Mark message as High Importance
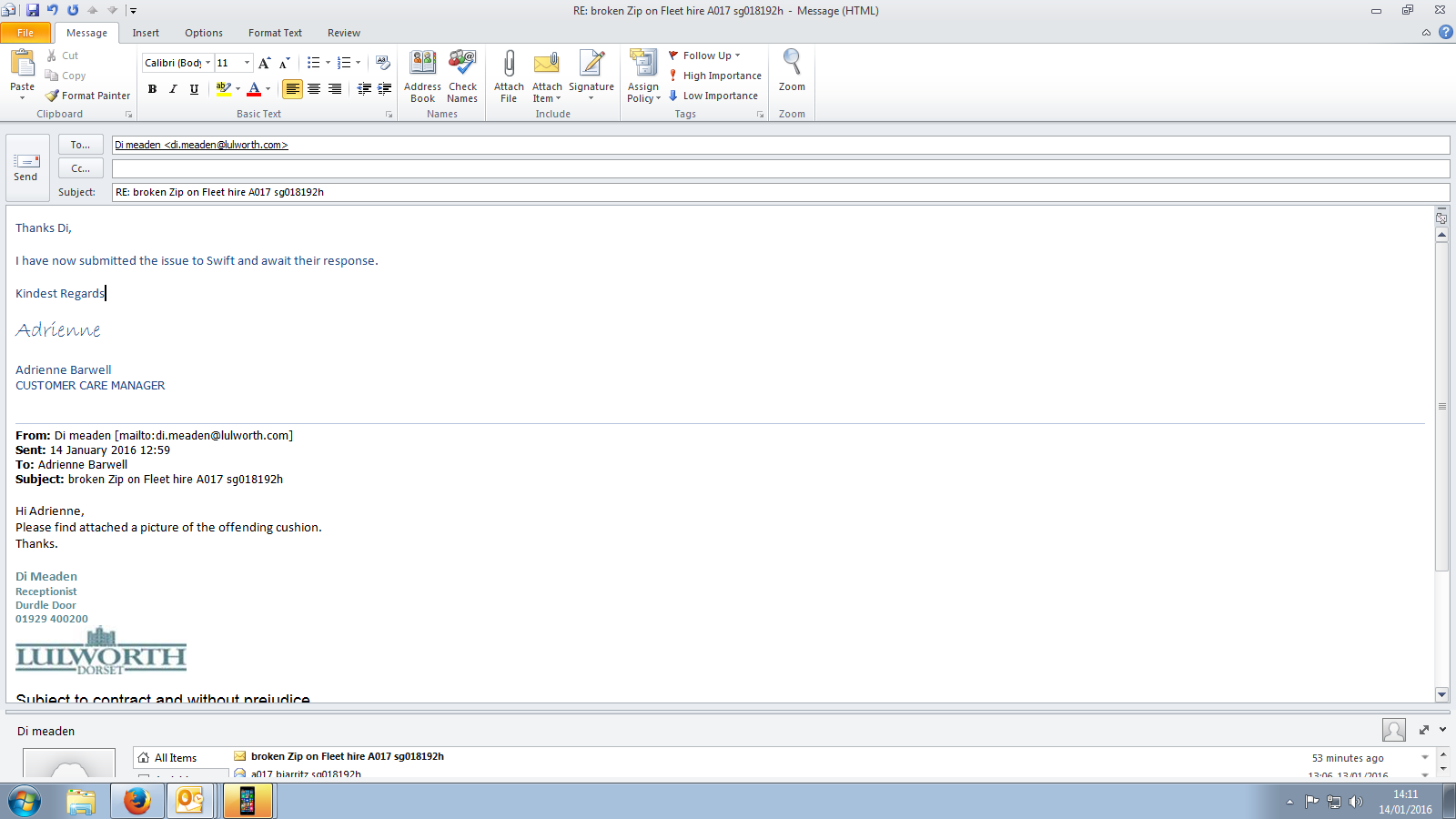The width and height of the screenshot is (1456, 819). pos(715,76)
